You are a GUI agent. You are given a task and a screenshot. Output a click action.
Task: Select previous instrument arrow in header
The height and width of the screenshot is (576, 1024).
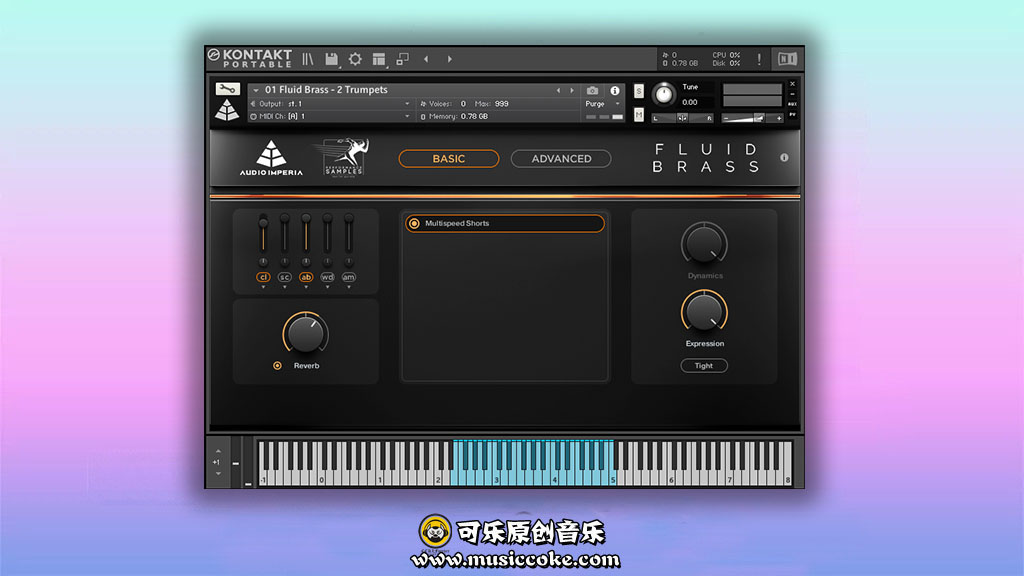(x=558, y=91)
